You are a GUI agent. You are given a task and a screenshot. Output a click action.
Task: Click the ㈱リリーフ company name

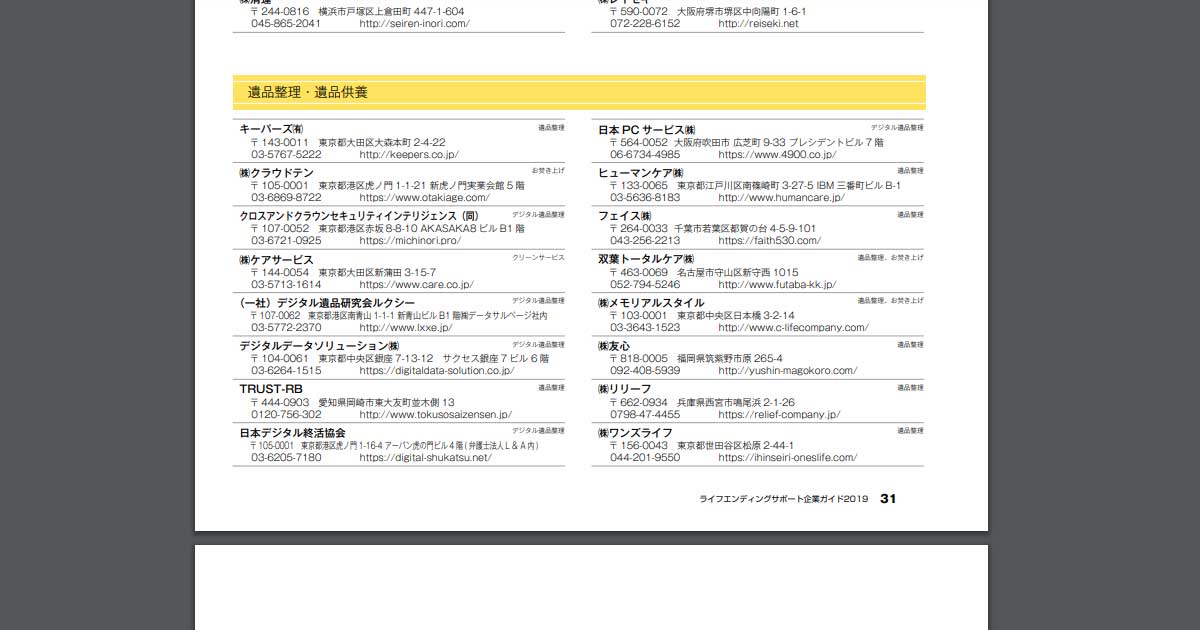625,389
